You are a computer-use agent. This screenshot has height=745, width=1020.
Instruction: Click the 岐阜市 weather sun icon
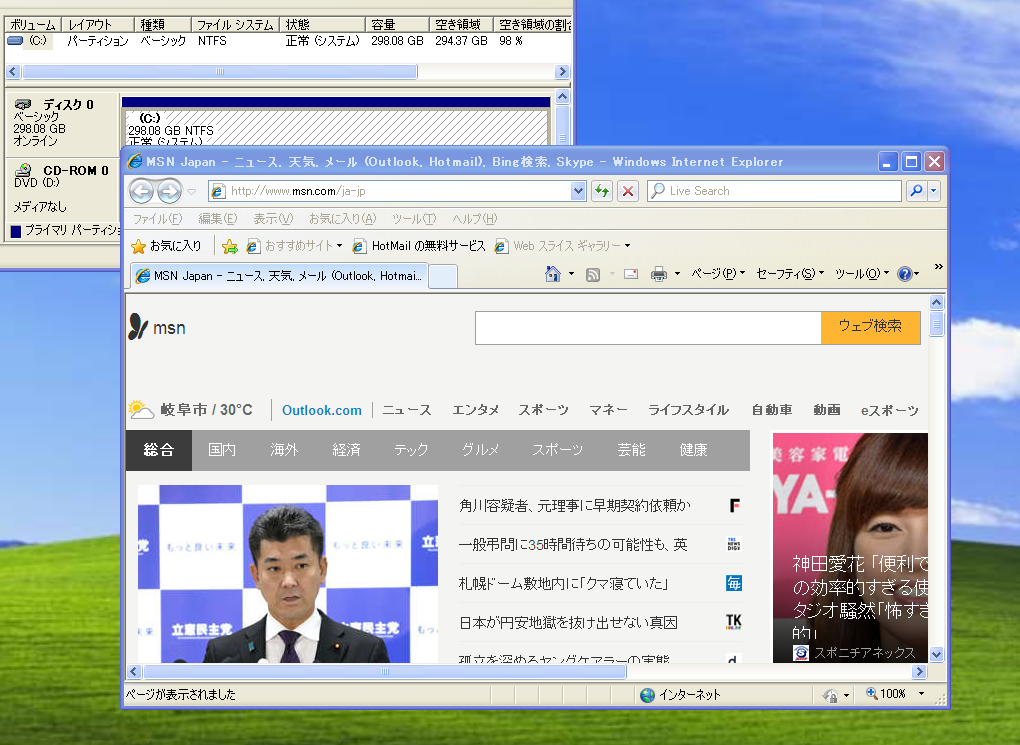141,409
